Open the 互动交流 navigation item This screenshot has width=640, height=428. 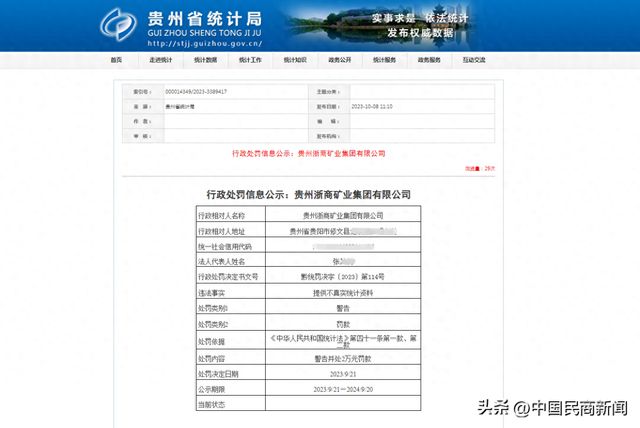click(474, 60)
